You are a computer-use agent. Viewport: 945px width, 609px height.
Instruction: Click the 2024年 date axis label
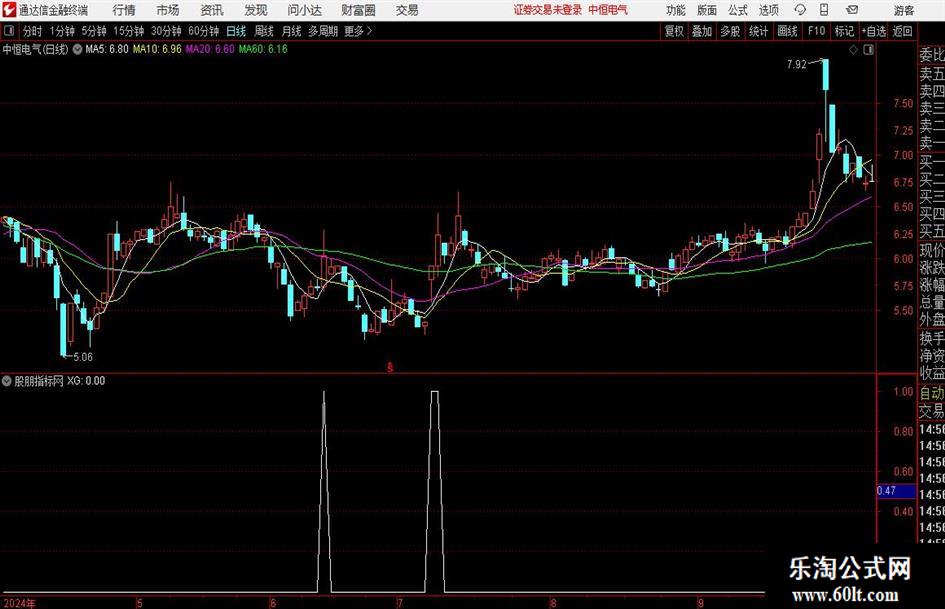click(x=19, y=603)
